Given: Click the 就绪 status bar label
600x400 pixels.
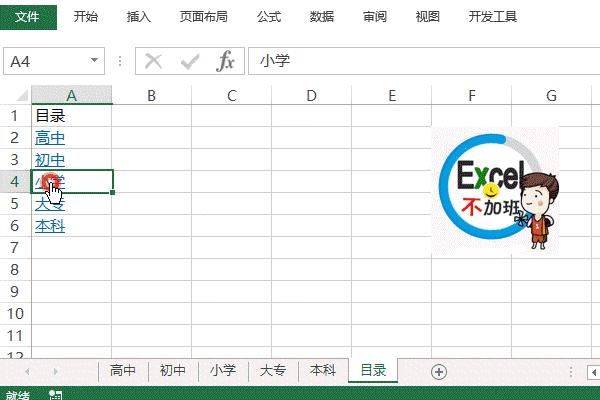Looking at the screenshot, I should pos(18,395).
